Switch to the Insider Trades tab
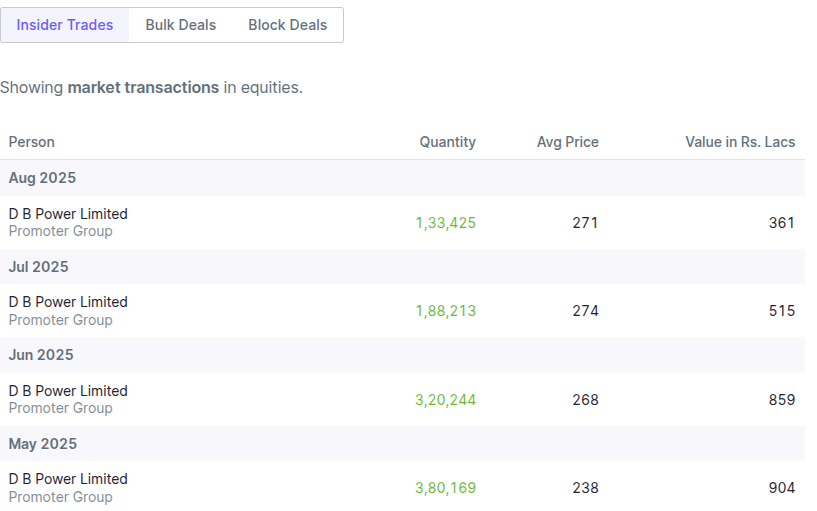 65,25
